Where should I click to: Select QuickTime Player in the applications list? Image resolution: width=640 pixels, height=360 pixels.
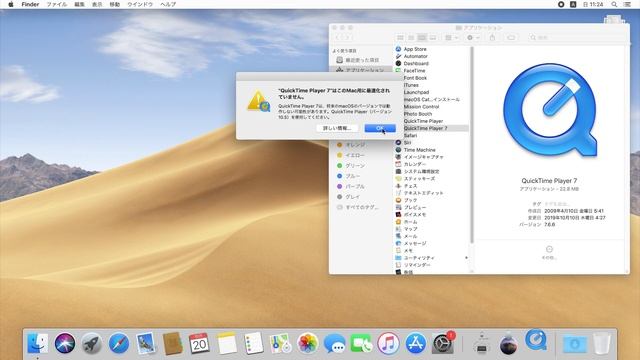[423, 121]
